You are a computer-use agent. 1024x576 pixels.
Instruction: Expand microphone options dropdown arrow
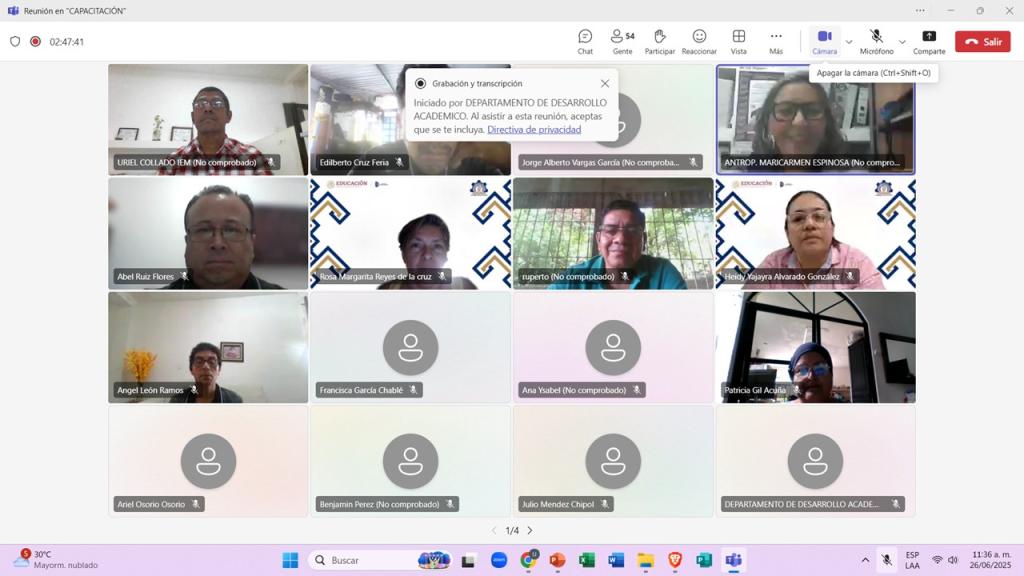[x=902, y=42]
